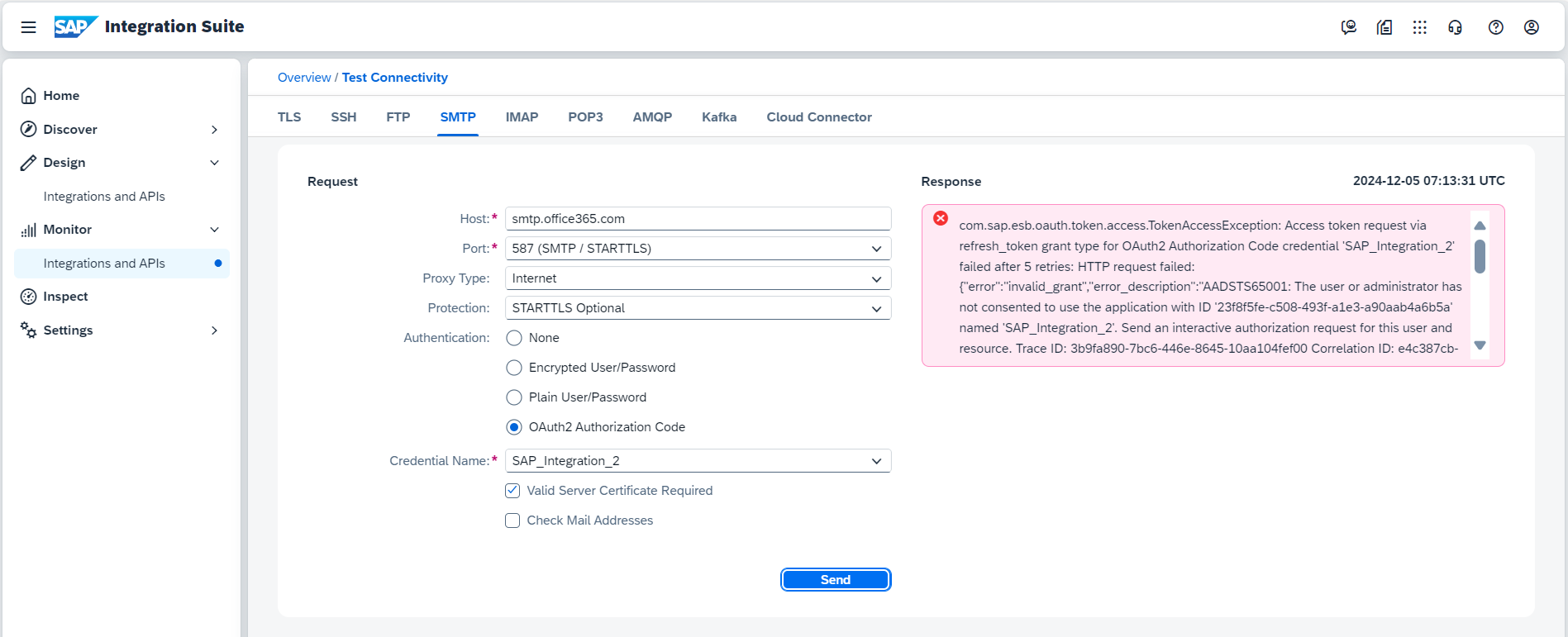Select None authentication option
1568x637 pixels.
514,338
